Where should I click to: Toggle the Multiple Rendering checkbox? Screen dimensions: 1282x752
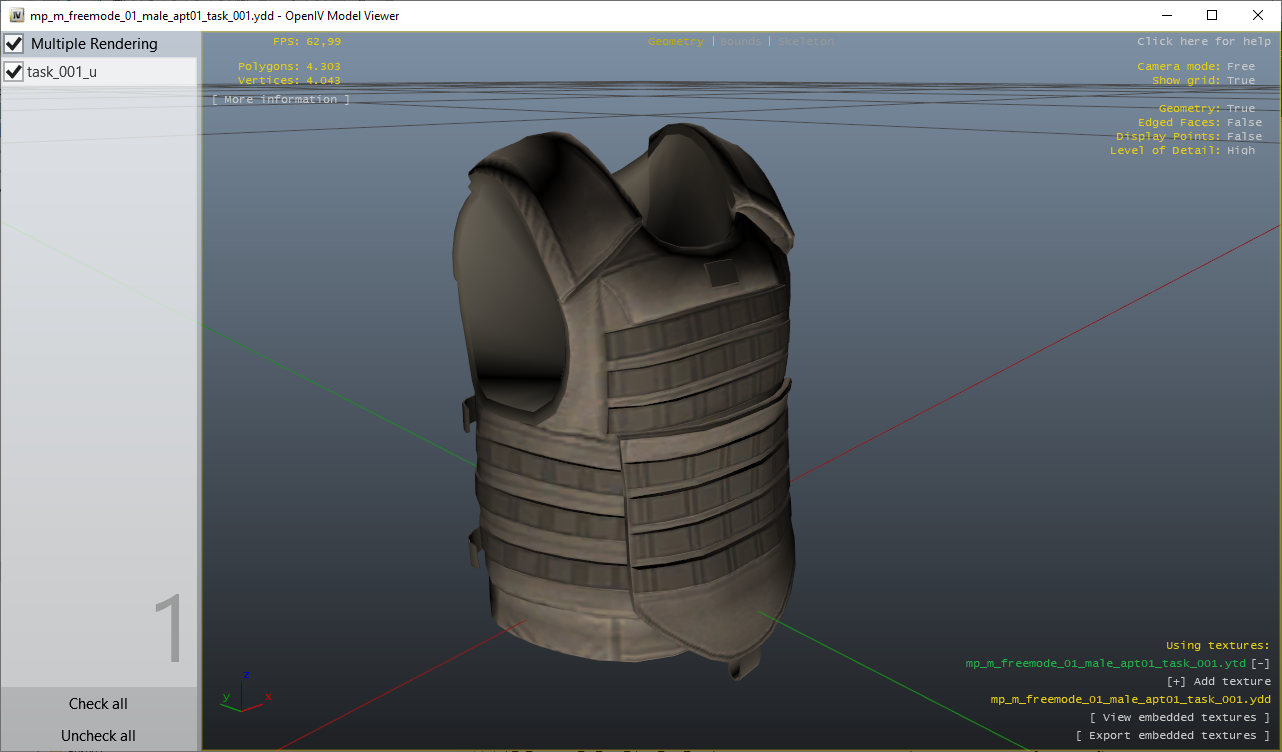tap(14, 44)
